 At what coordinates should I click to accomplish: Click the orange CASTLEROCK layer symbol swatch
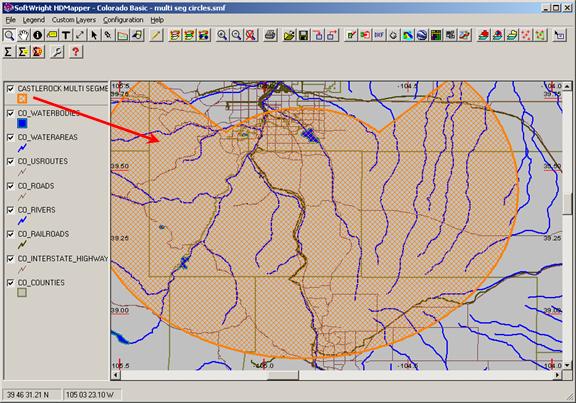22,98
